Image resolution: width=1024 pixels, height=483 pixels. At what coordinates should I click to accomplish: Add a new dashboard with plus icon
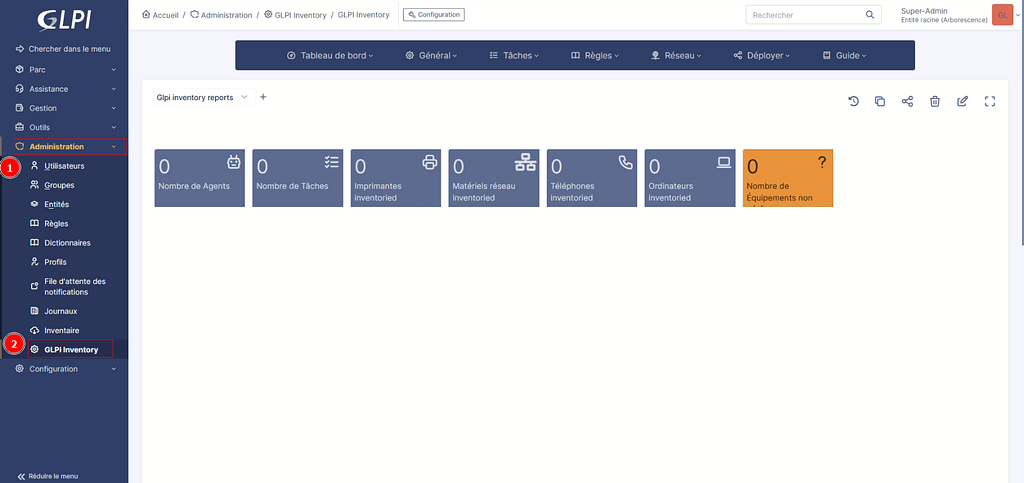[x=263, y=97]
